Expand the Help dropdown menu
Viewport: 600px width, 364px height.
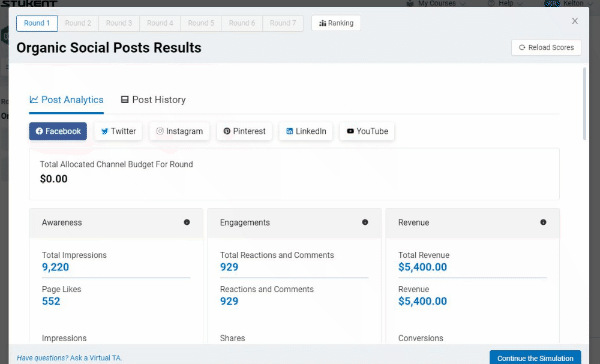click(505, 3)
